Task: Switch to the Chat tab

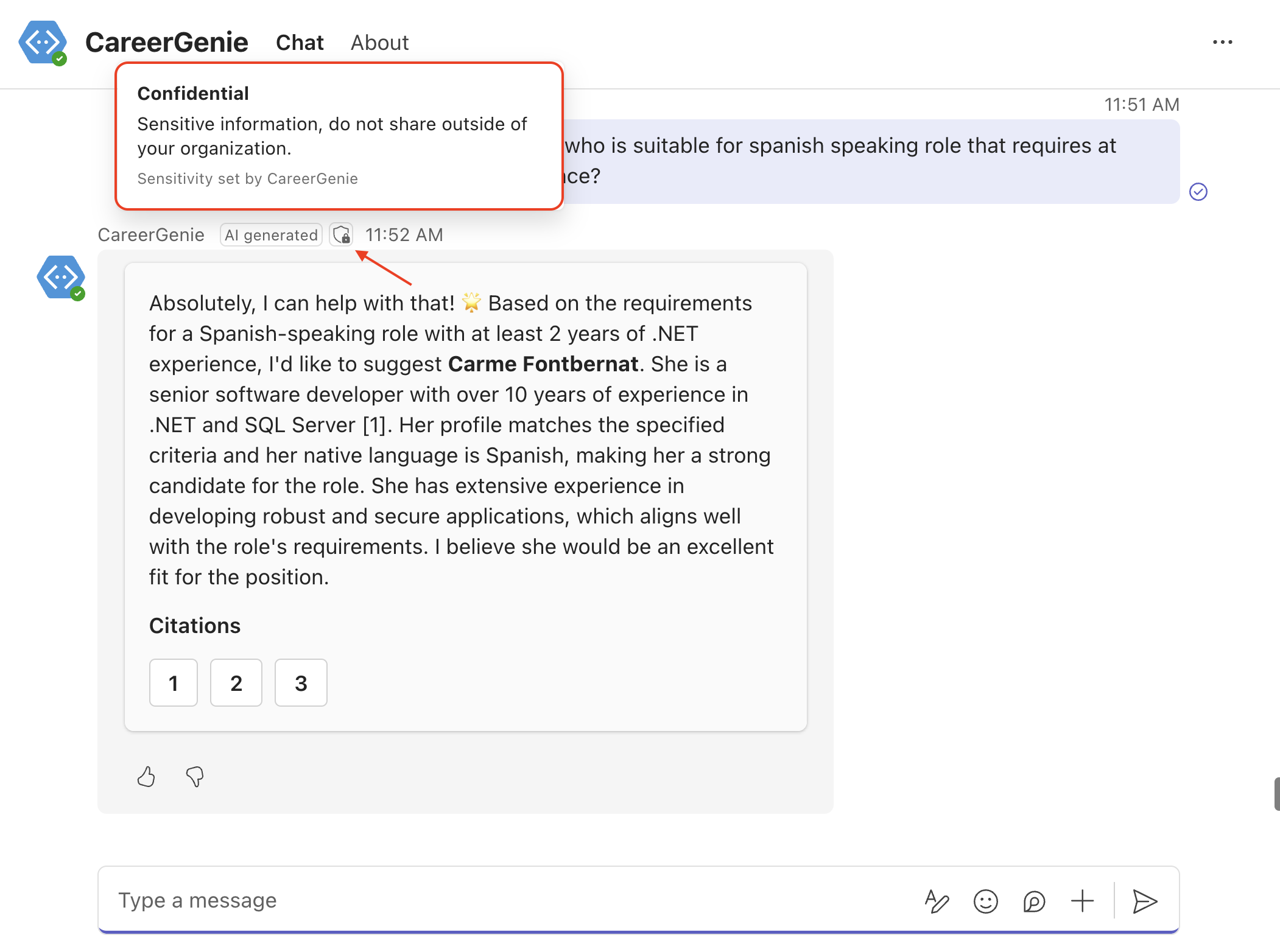Action: point(300,43)
